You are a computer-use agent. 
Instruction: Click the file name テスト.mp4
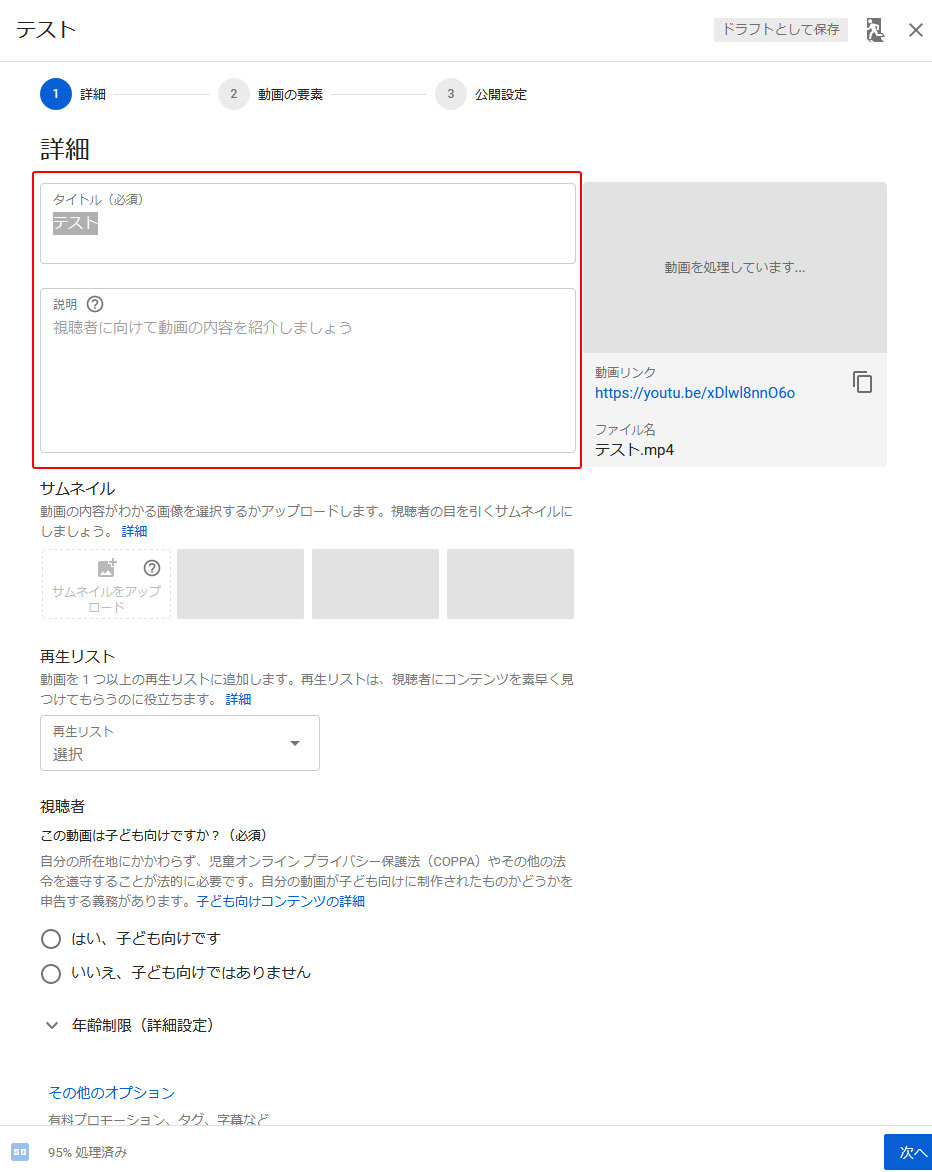pyautogui.click(x=635, y=450)
